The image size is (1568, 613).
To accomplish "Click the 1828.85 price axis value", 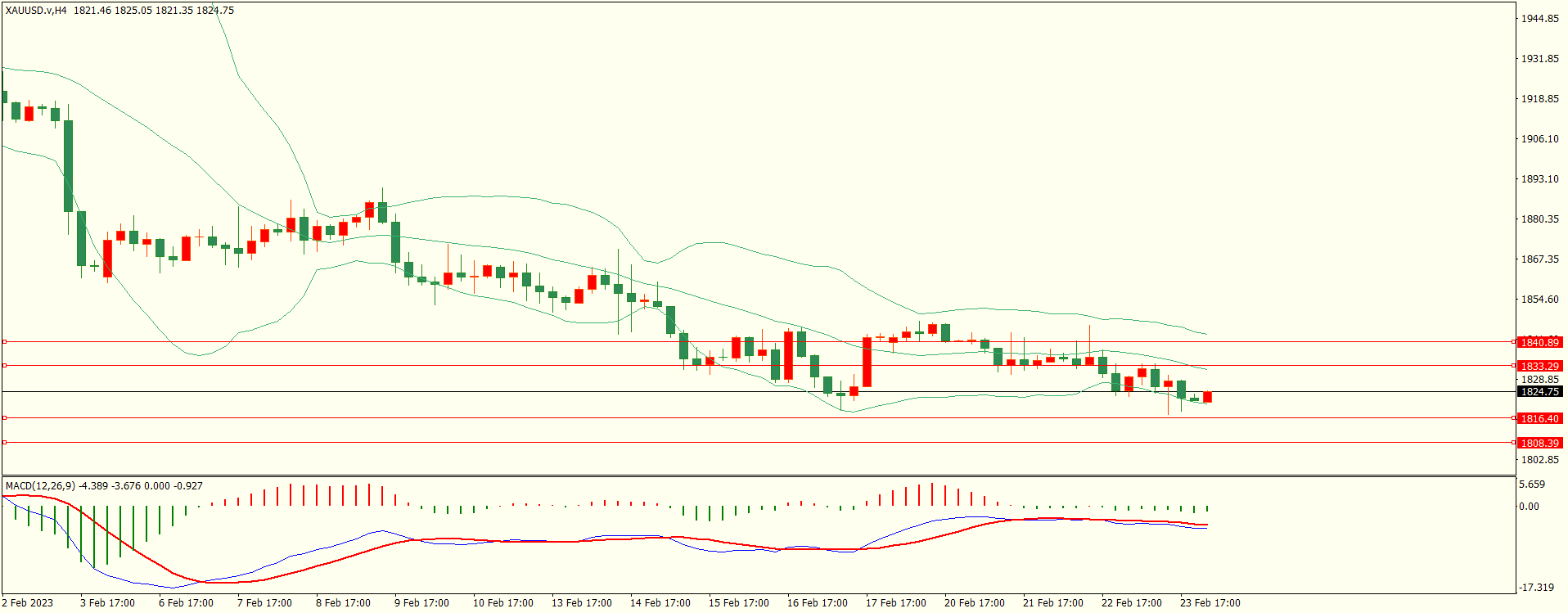I will click(1539, 380).
